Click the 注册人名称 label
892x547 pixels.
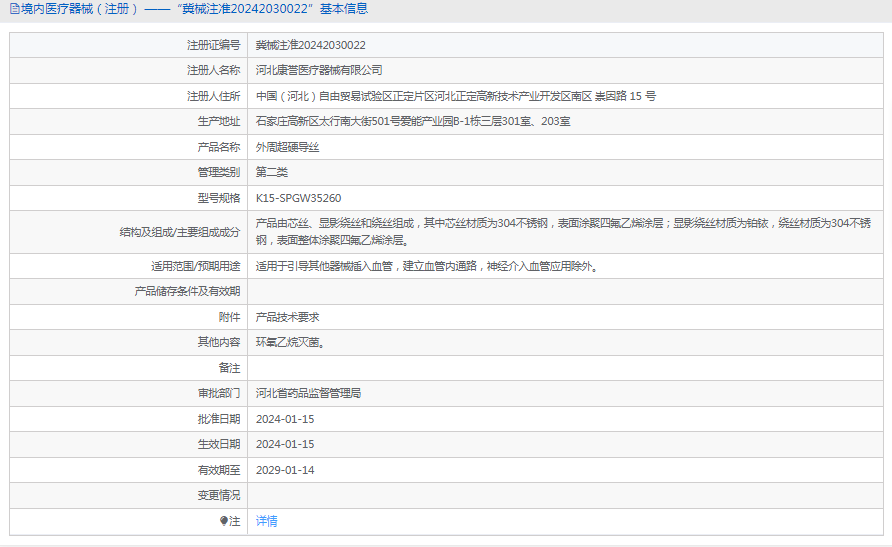pos(213,71)
